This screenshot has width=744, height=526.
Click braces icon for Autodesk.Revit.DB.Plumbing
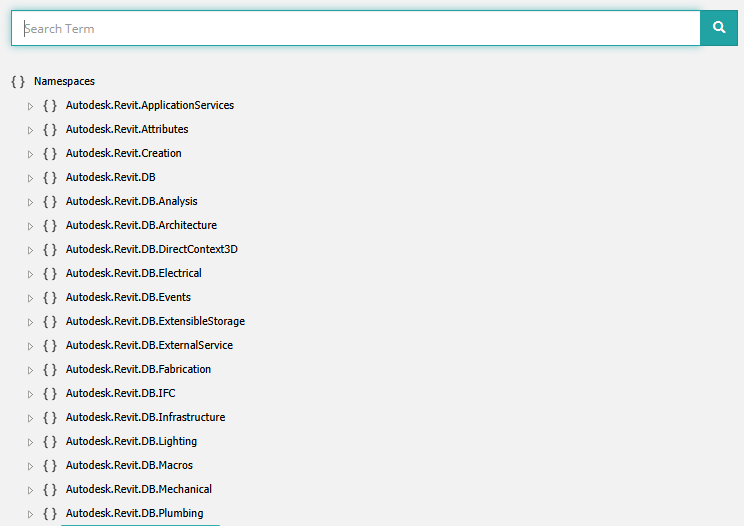[x=50, y=513]
